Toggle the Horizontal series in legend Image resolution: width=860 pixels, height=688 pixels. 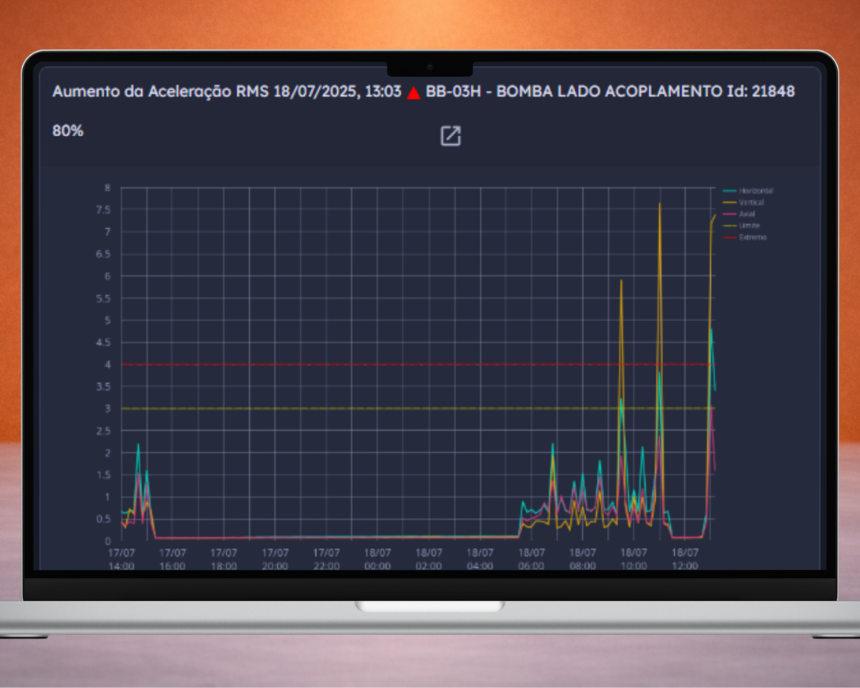(755, 190)
